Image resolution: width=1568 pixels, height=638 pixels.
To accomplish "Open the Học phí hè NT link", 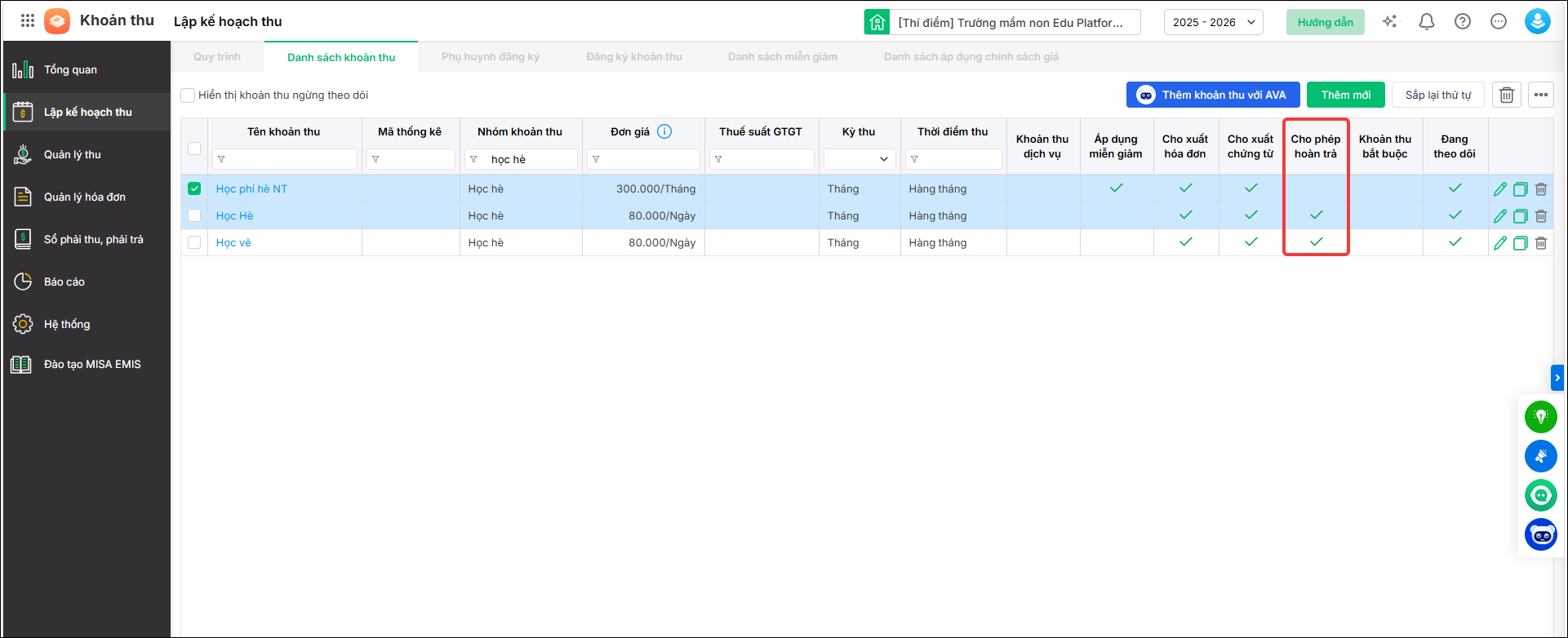I will [251, 188].
